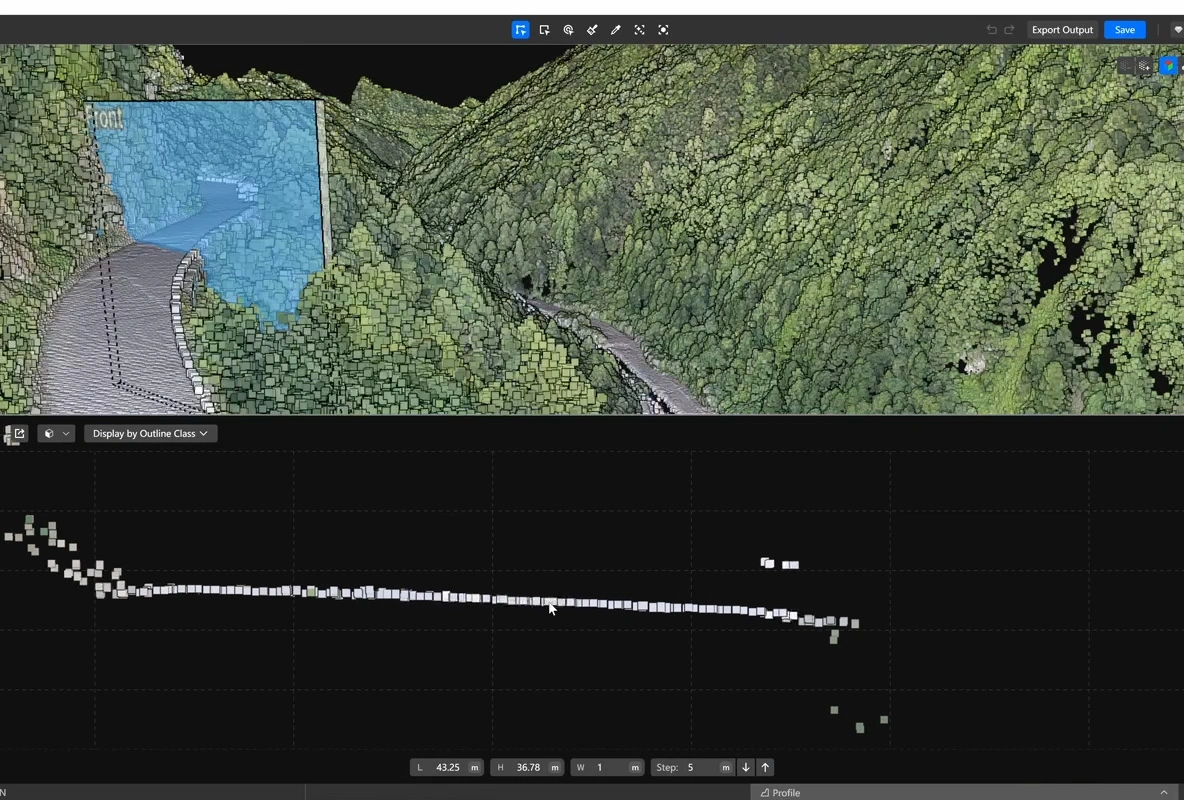Activate the brush painting tool
This screenshot has width=1184, height=800.
pyautogui.click(x=592, y=29)
